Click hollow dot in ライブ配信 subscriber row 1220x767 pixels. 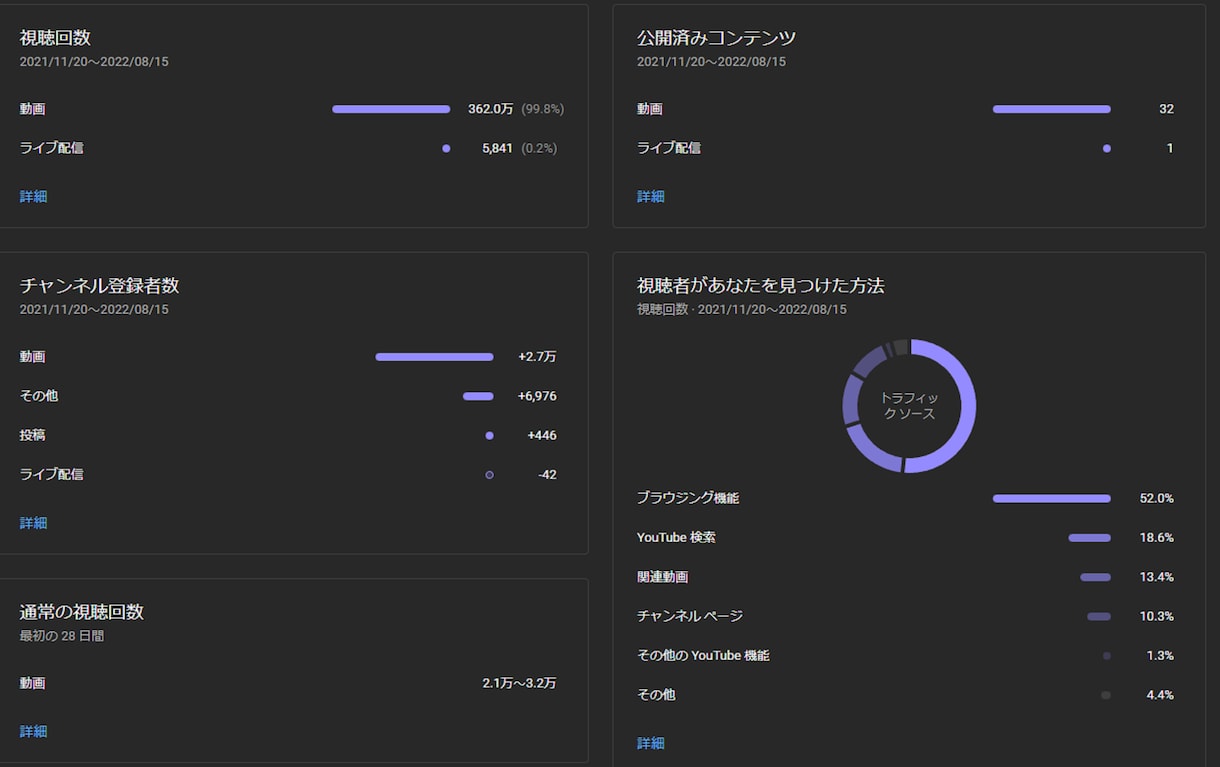click(x=489, y=475)
